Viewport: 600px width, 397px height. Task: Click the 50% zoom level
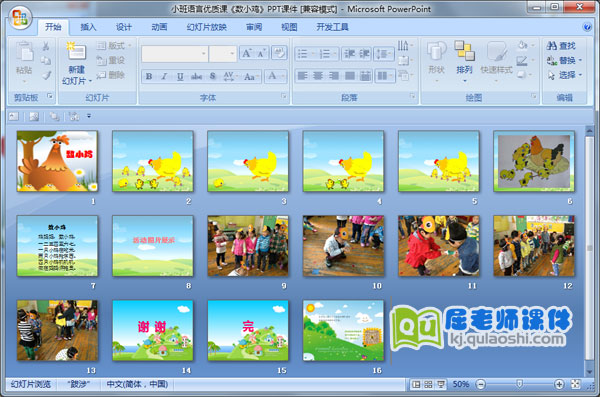tap(461, 384)
